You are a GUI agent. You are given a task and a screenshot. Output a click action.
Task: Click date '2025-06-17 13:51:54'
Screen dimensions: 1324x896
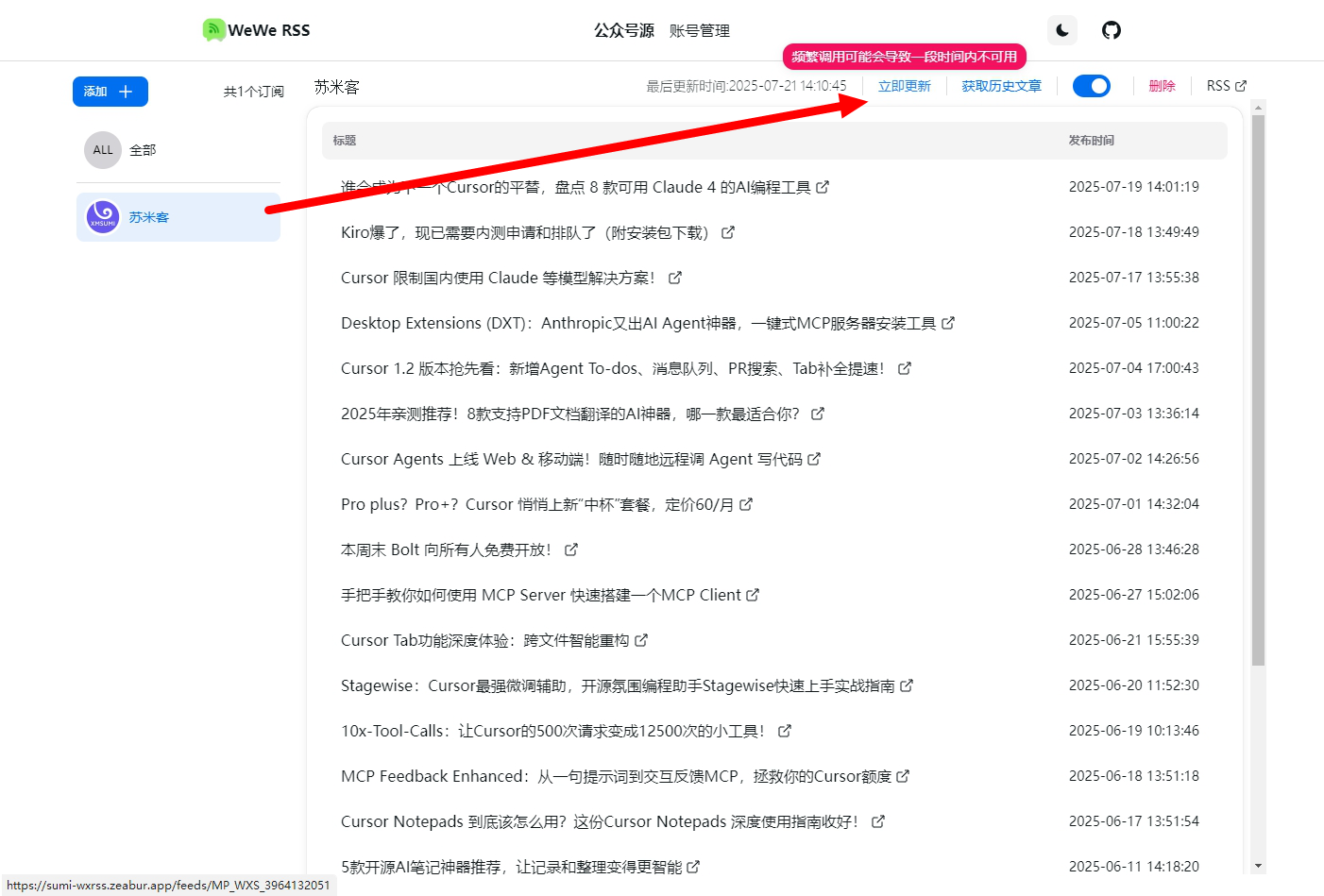click(1134, 821)
